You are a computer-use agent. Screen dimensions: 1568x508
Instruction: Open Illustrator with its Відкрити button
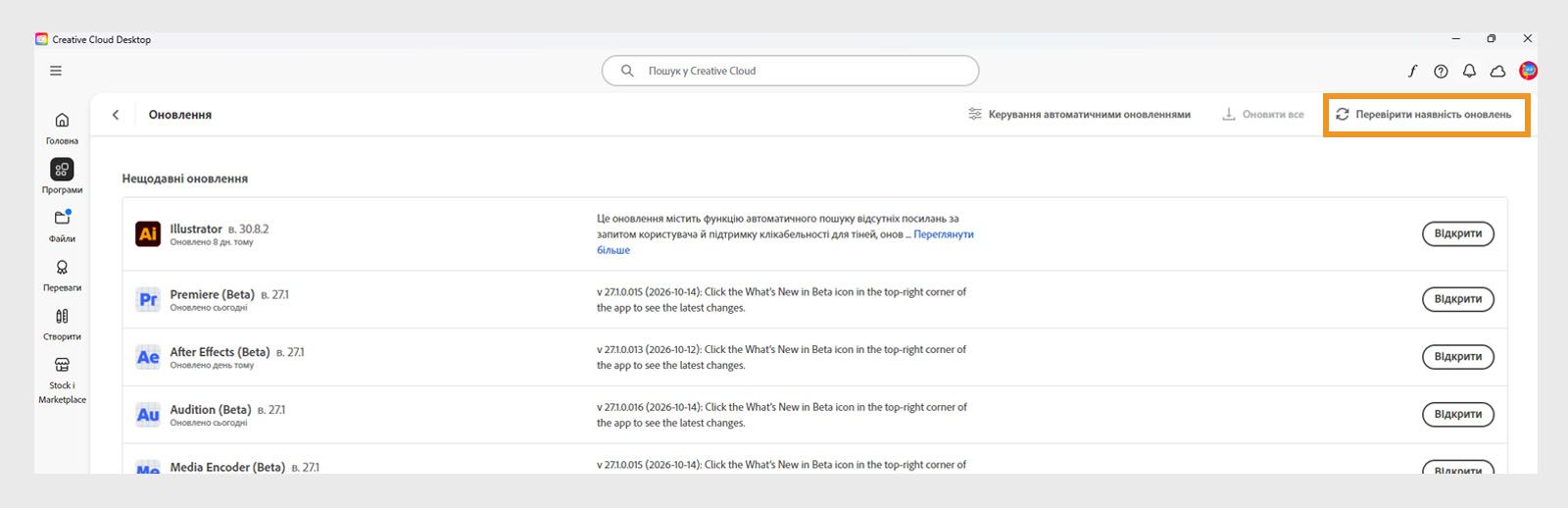click(1457, 233)
